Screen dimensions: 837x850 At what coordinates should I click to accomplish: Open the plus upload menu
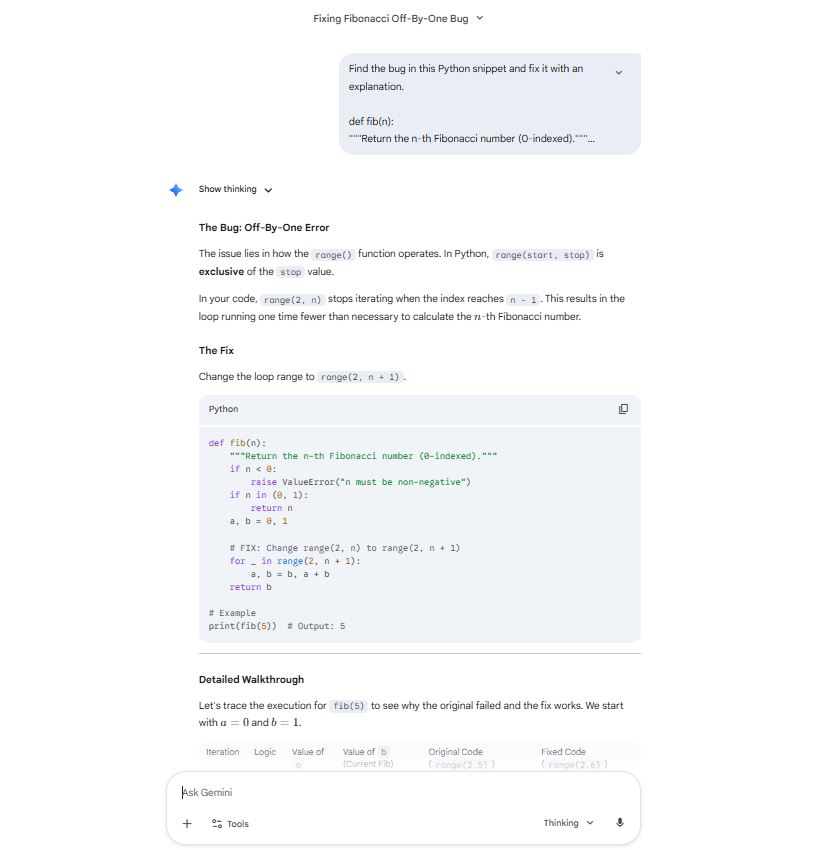(x=187, y=823)
